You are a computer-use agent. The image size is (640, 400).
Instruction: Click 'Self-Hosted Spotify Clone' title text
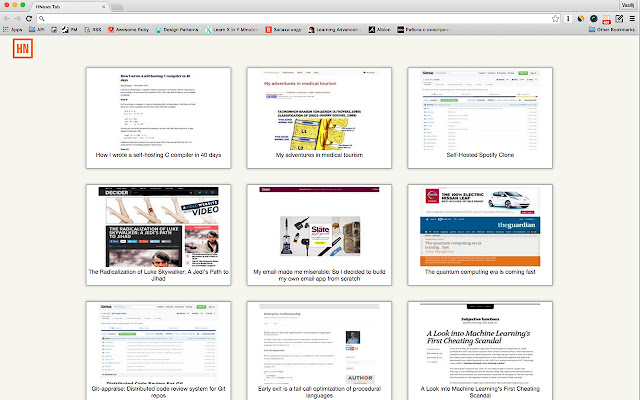[x=480, y=155]
